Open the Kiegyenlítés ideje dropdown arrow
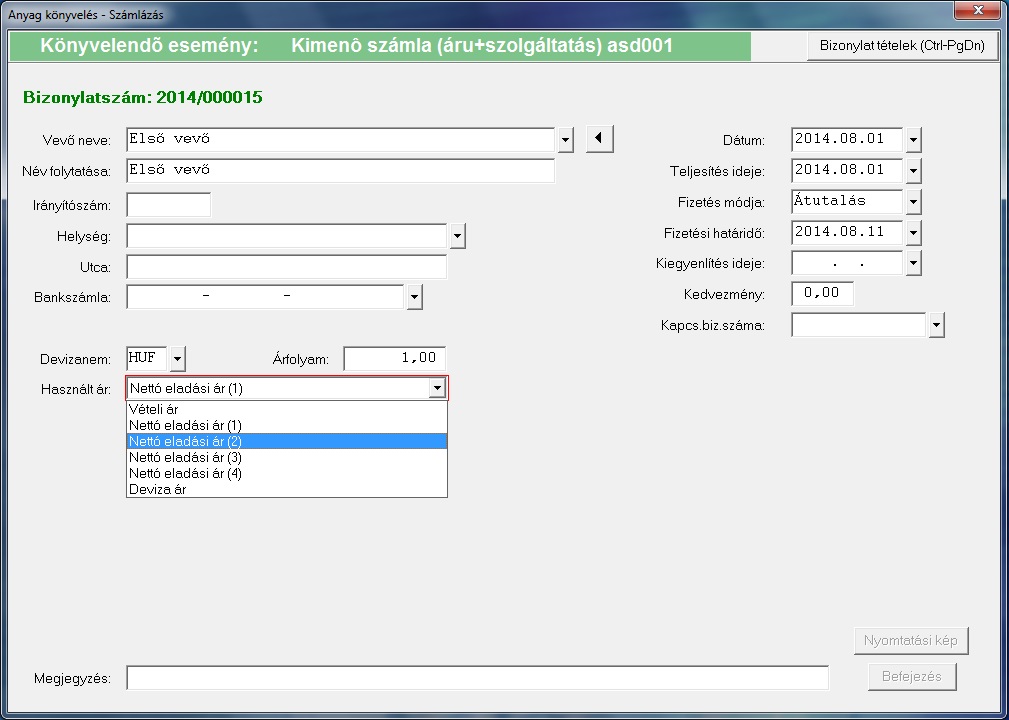1009x720 pixels. tap(913, 264)
